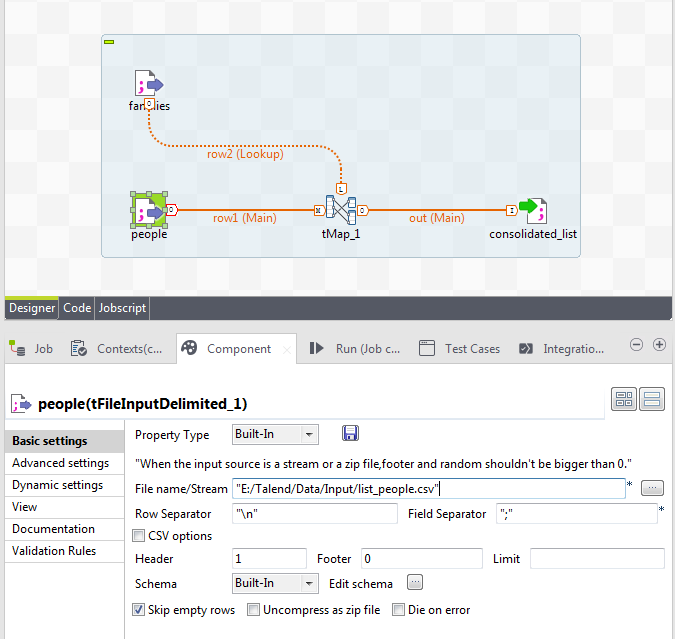
Task: Click the row1 (Main) connection label
Action: click(x=245, y=218)
